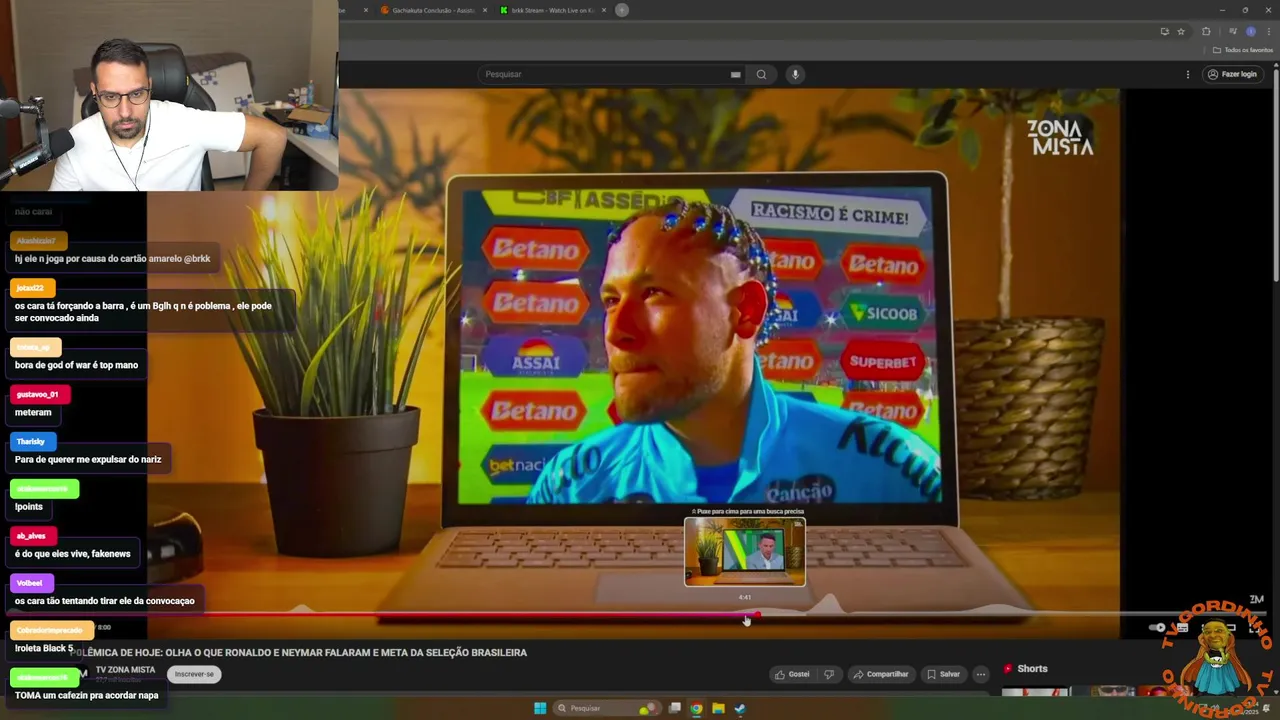Open Task View on the taskbar
1280x720 pixels.
pyautogui.click(x=675, y=708)
